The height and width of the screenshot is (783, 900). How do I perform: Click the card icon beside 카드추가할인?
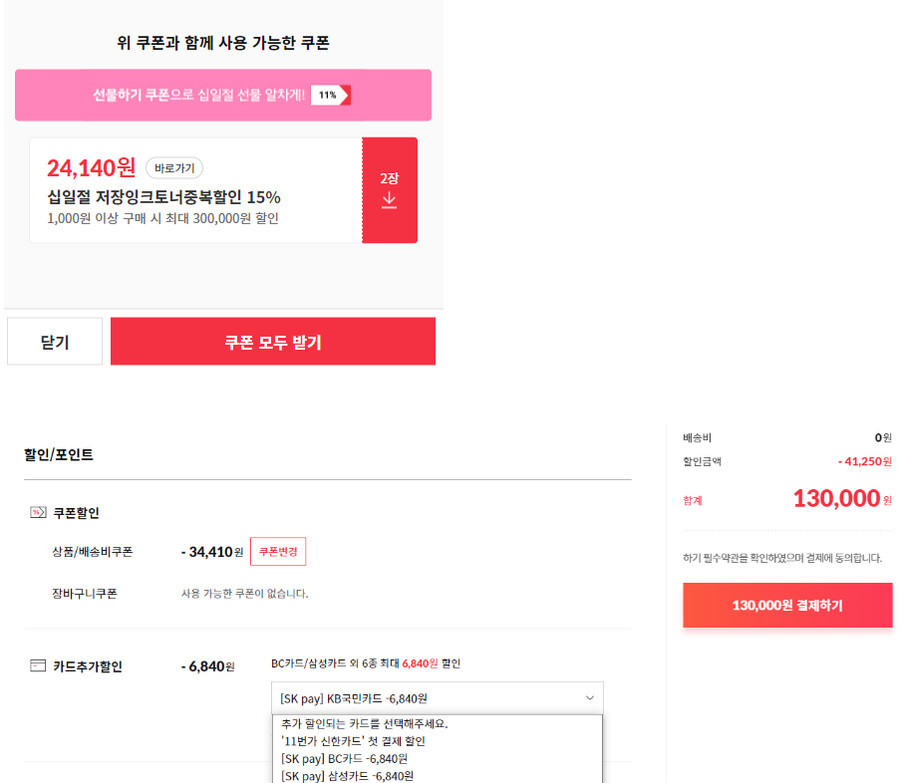[38, 666]
